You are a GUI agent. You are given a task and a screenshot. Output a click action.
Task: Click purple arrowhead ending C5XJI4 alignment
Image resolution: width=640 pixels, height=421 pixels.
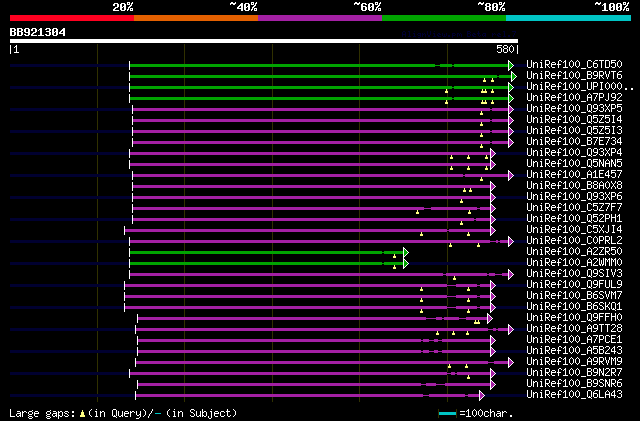[493, 231]
